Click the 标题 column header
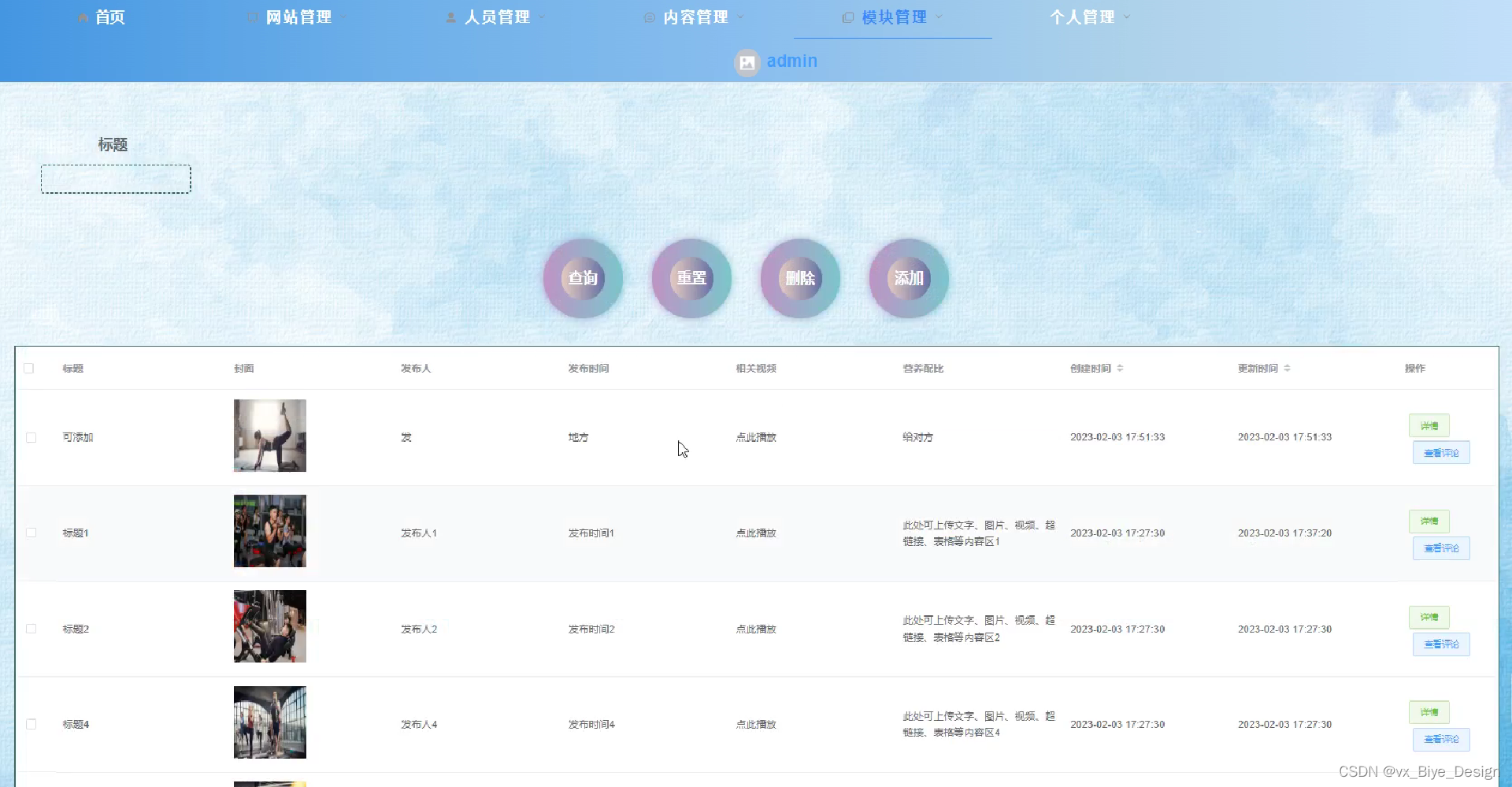1512x787 pixels. pyautogui.click(x=73, y=368)
